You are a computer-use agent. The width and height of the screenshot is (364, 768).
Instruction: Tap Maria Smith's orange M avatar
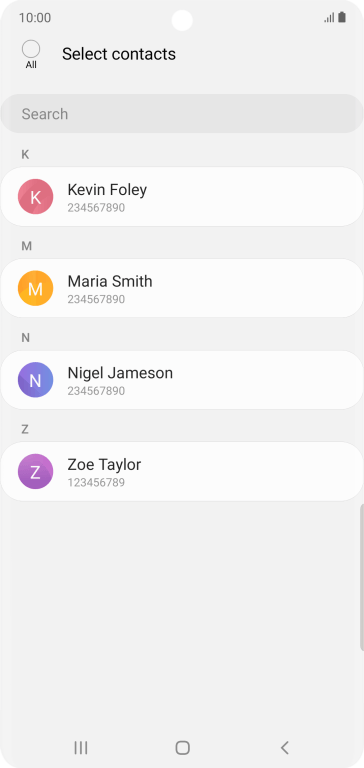[35, 288]
